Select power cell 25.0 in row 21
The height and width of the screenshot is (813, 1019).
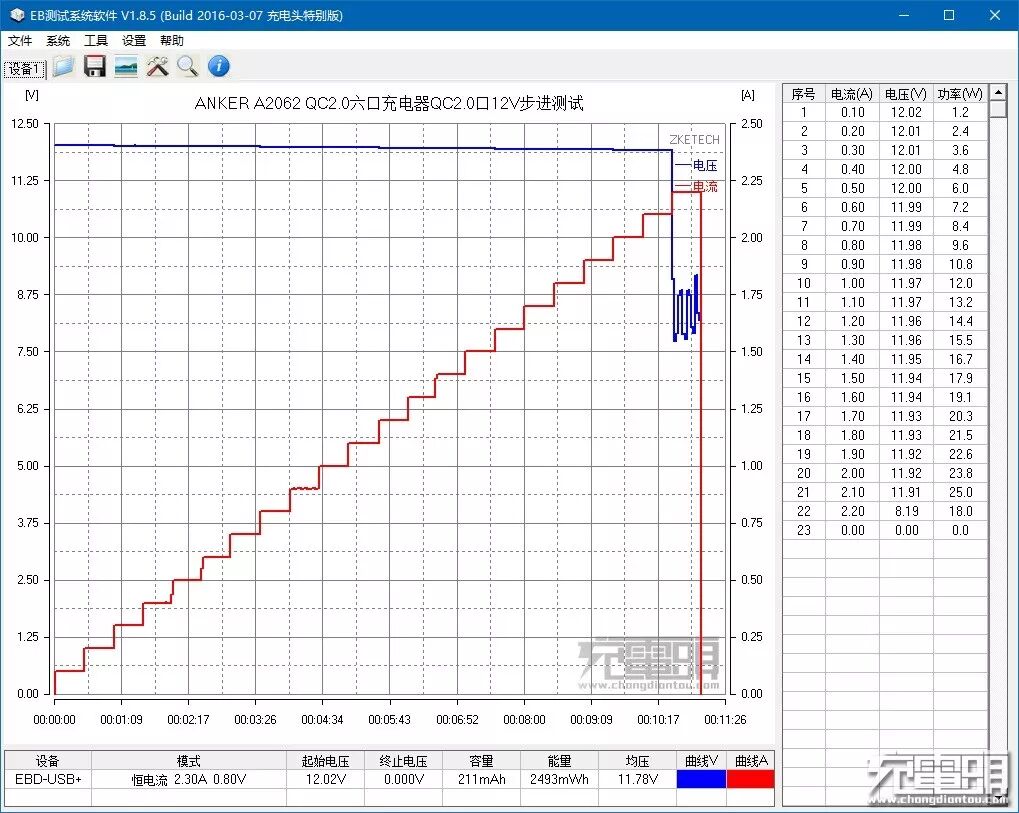tap(960, 493)
